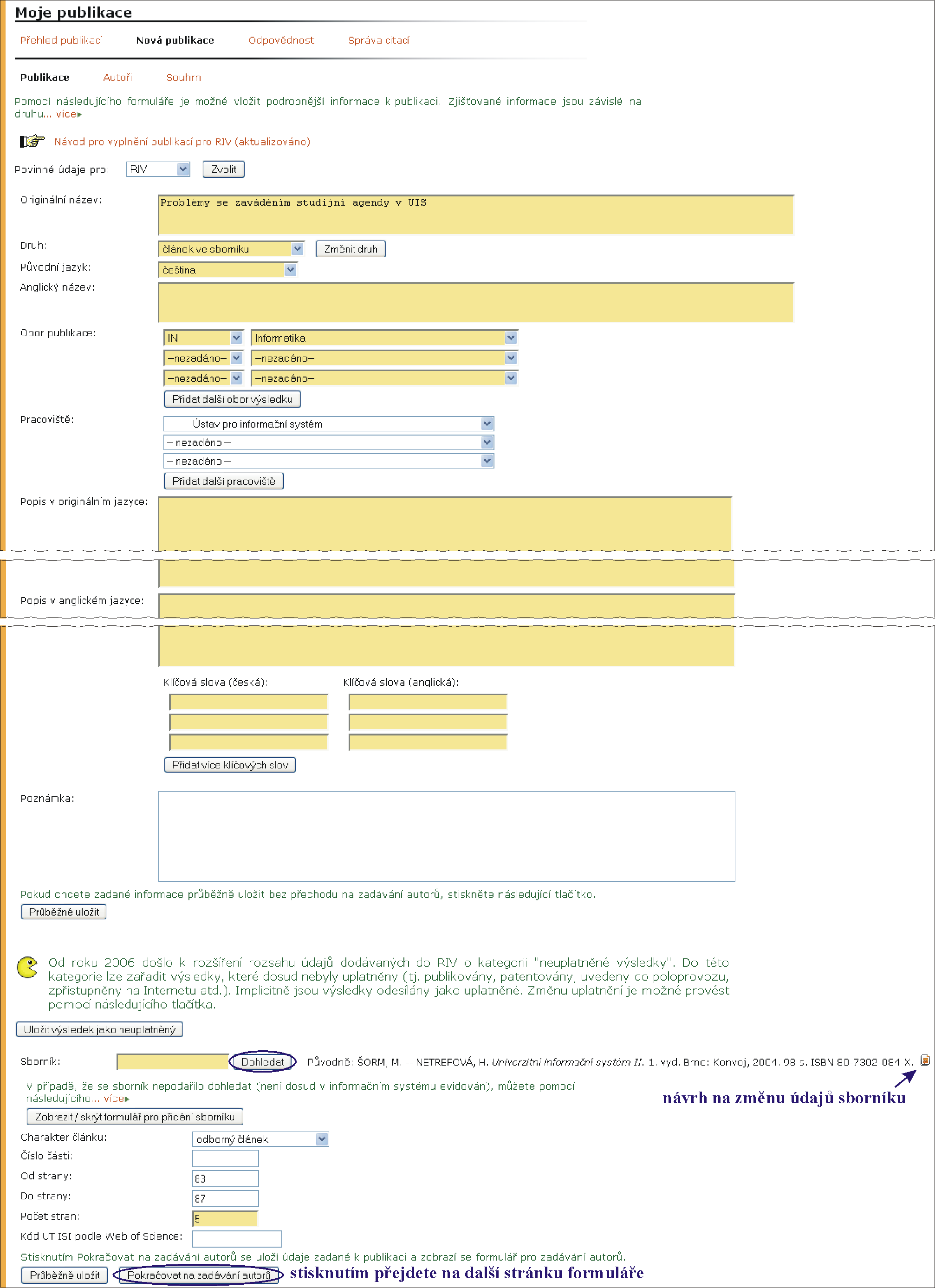935x1288 pixels.
Task: Click the first English keyword field
Action: pos(428,702)
